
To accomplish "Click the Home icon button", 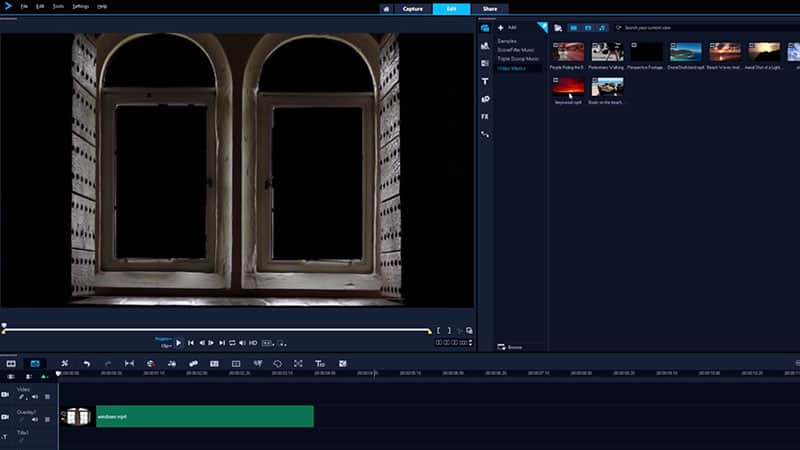I will click(x=386, y=8).
